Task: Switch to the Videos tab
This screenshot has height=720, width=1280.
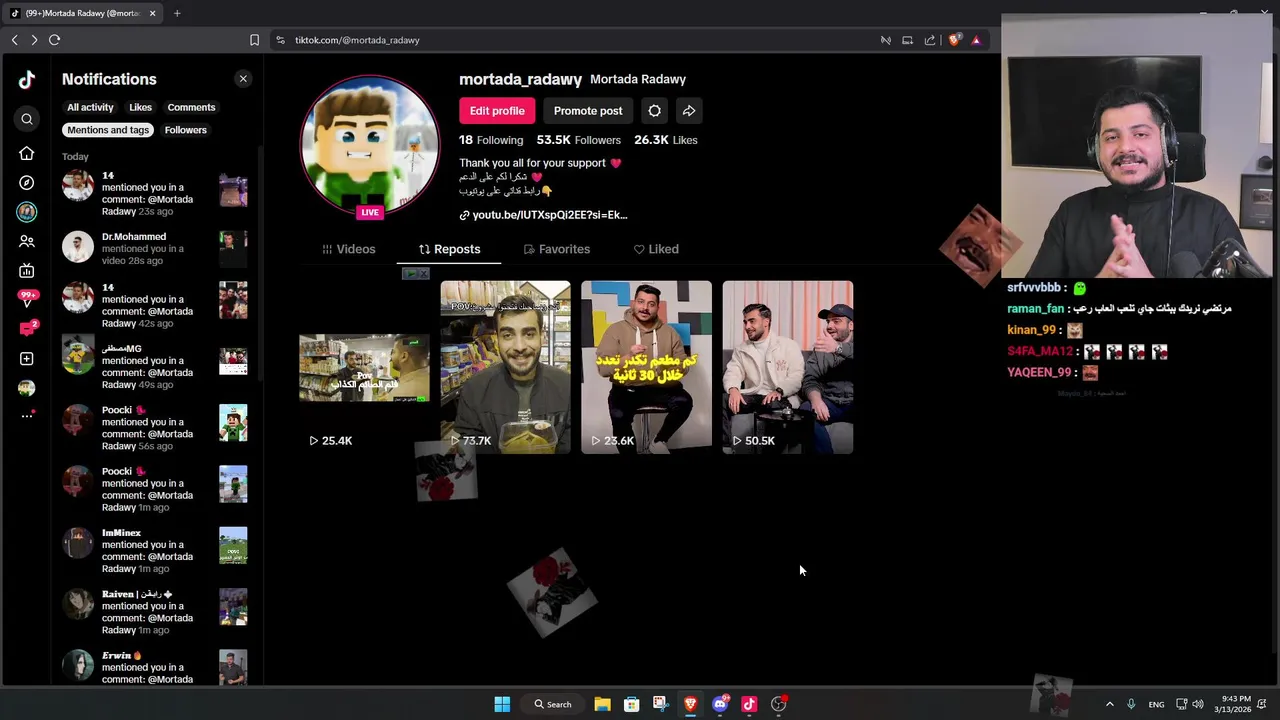Action: click(x=348, y=249)
